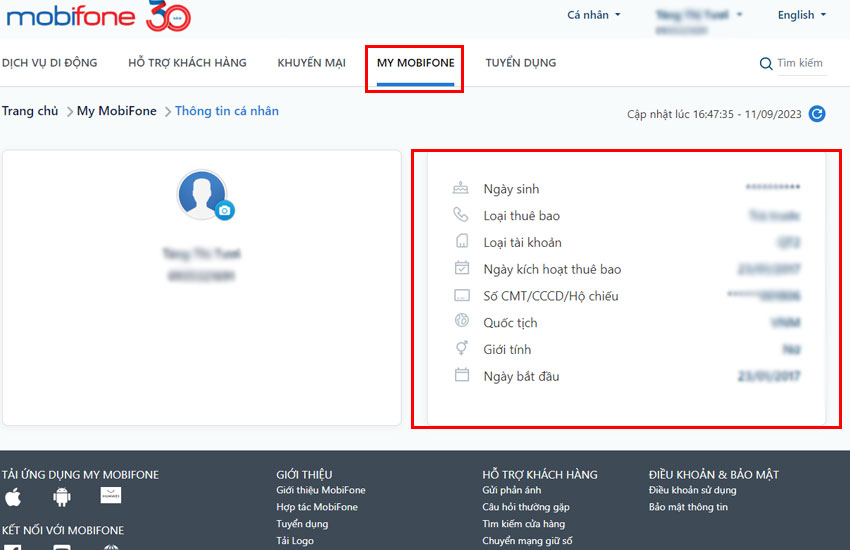Go to My MobiFone breadcrumb
The image size is (850, 550).
tap(117, 111)
